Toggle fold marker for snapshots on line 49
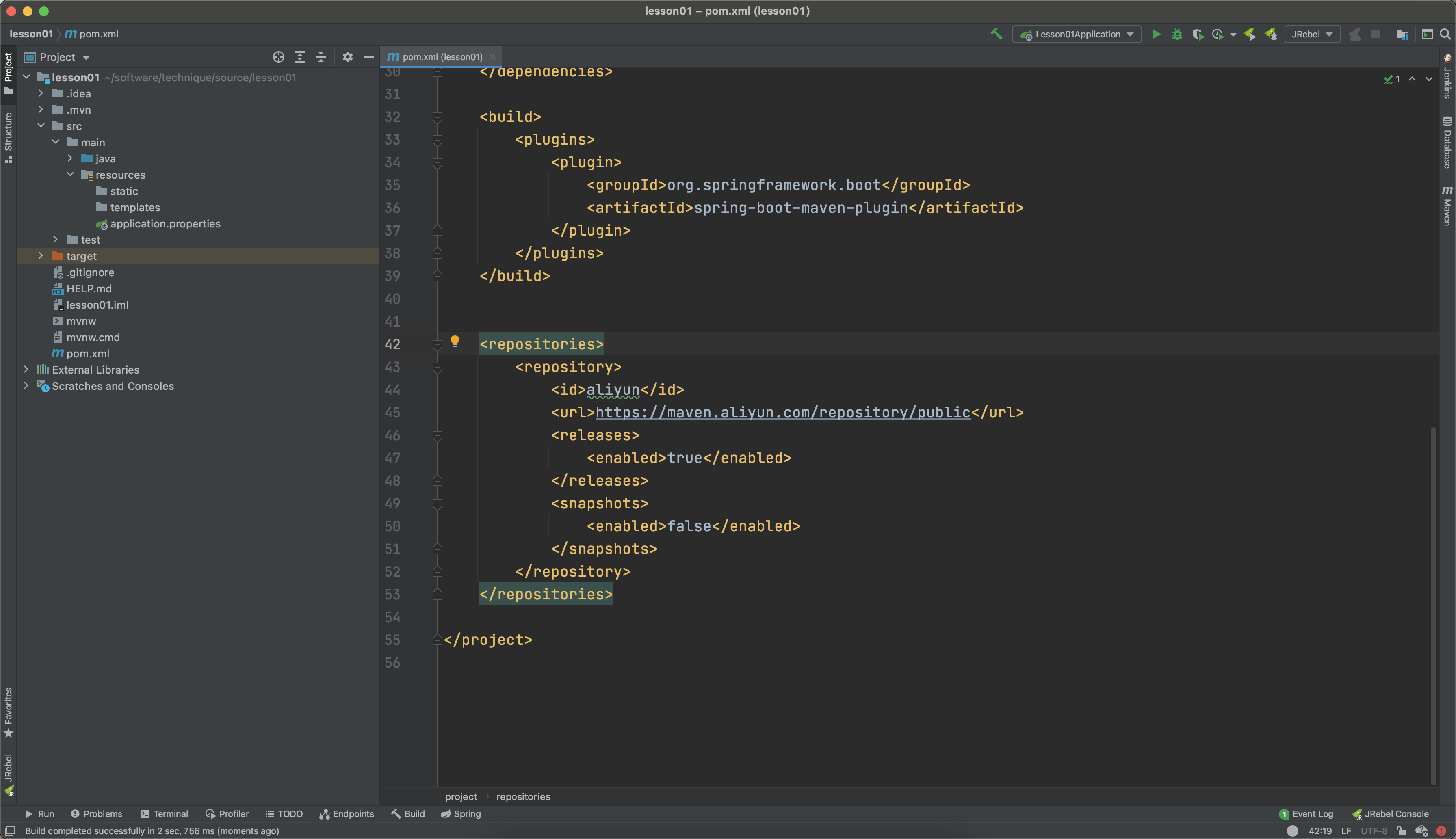This screenshot has width=1456, height=839. (438, 504)
